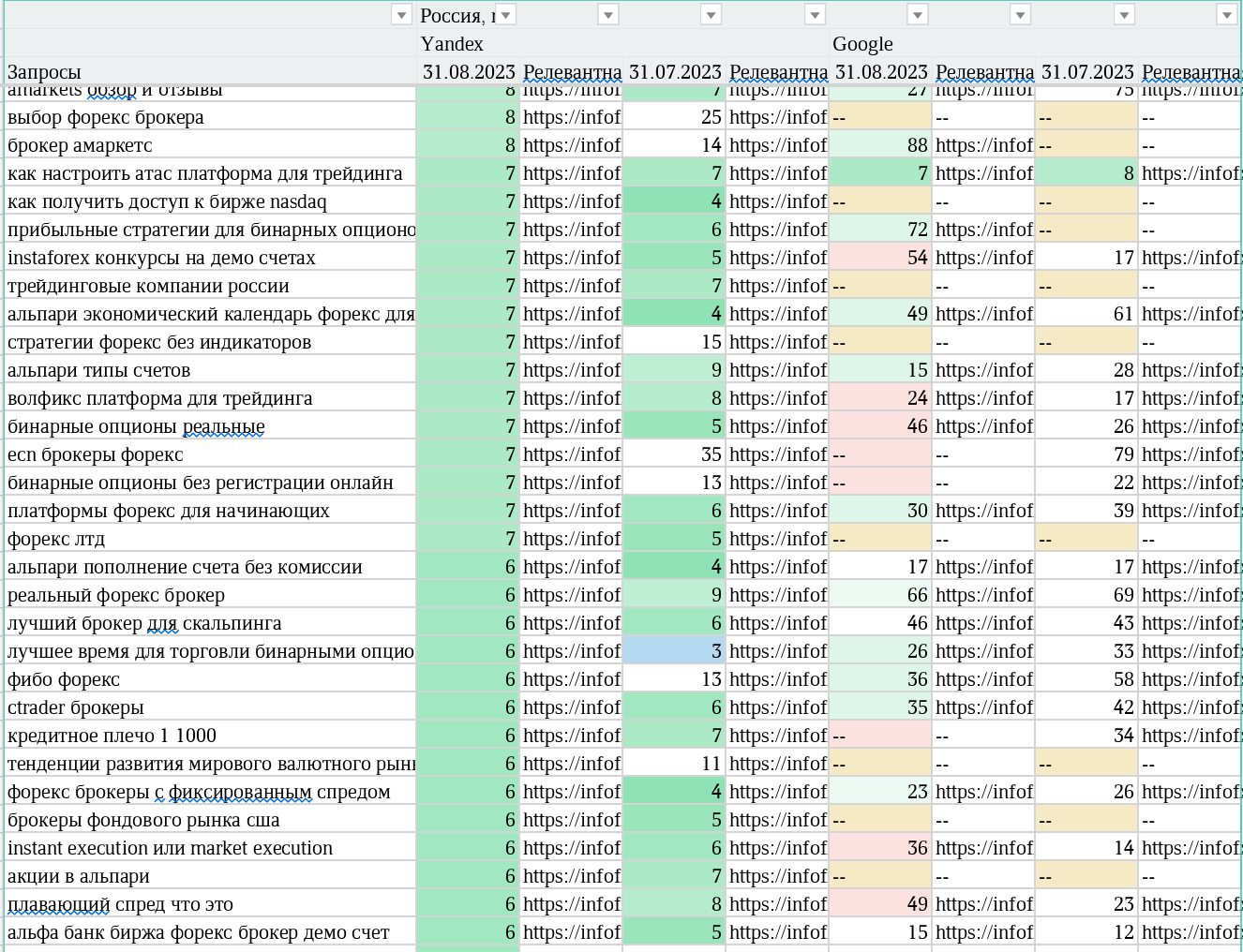1243x952 pixels.
Task: Click the 'ctrader брокеры' query cell
Action: pyautogui.click(x=210, y=707)
